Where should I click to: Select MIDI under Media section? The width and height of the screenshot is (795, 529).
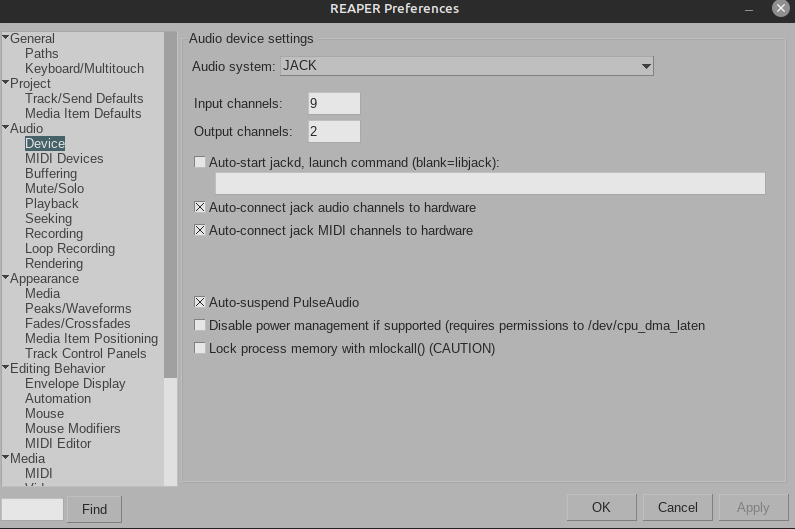tap(39, 473)
